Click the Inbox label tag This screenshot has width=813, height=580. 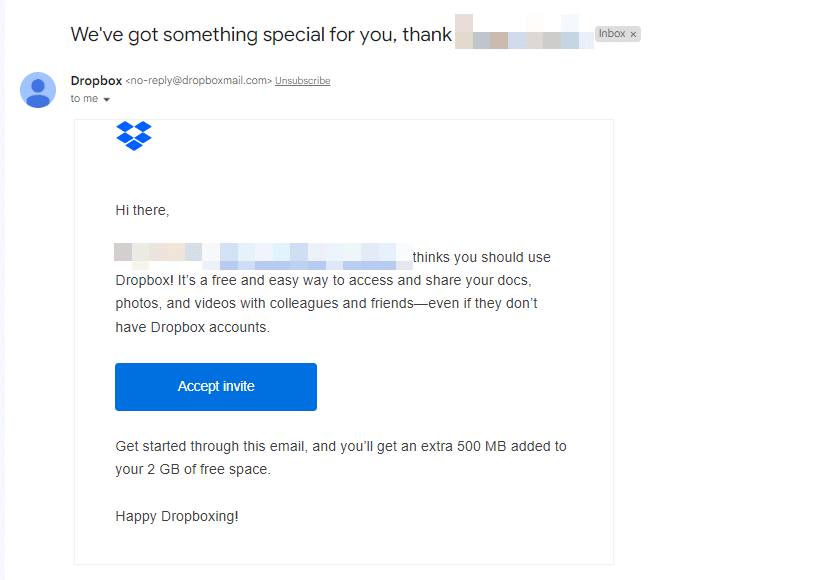click(x=611, y=34)
